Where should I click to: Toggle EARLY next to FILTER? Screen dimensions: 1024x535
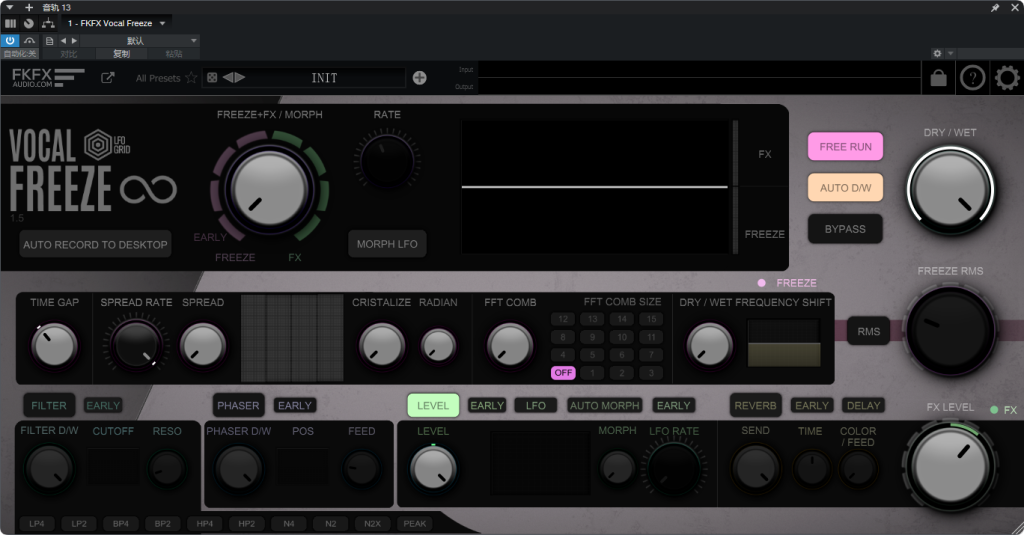click(x=103, y=406)
